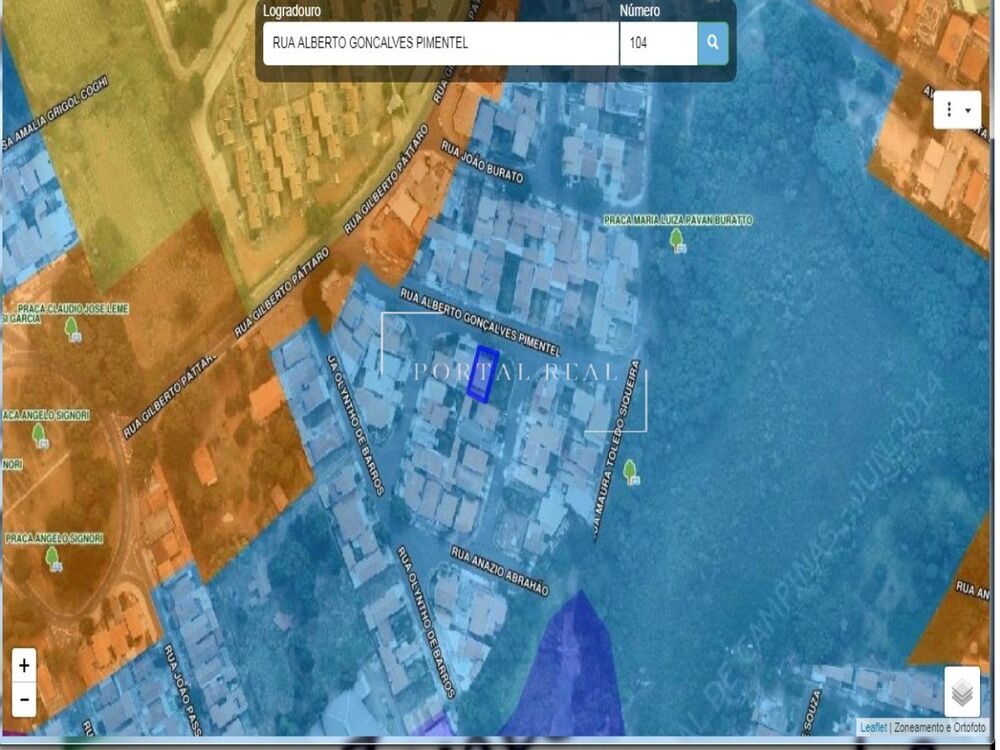Click the Zoneamento e Ortofoto attribution text

pos(940,727)
